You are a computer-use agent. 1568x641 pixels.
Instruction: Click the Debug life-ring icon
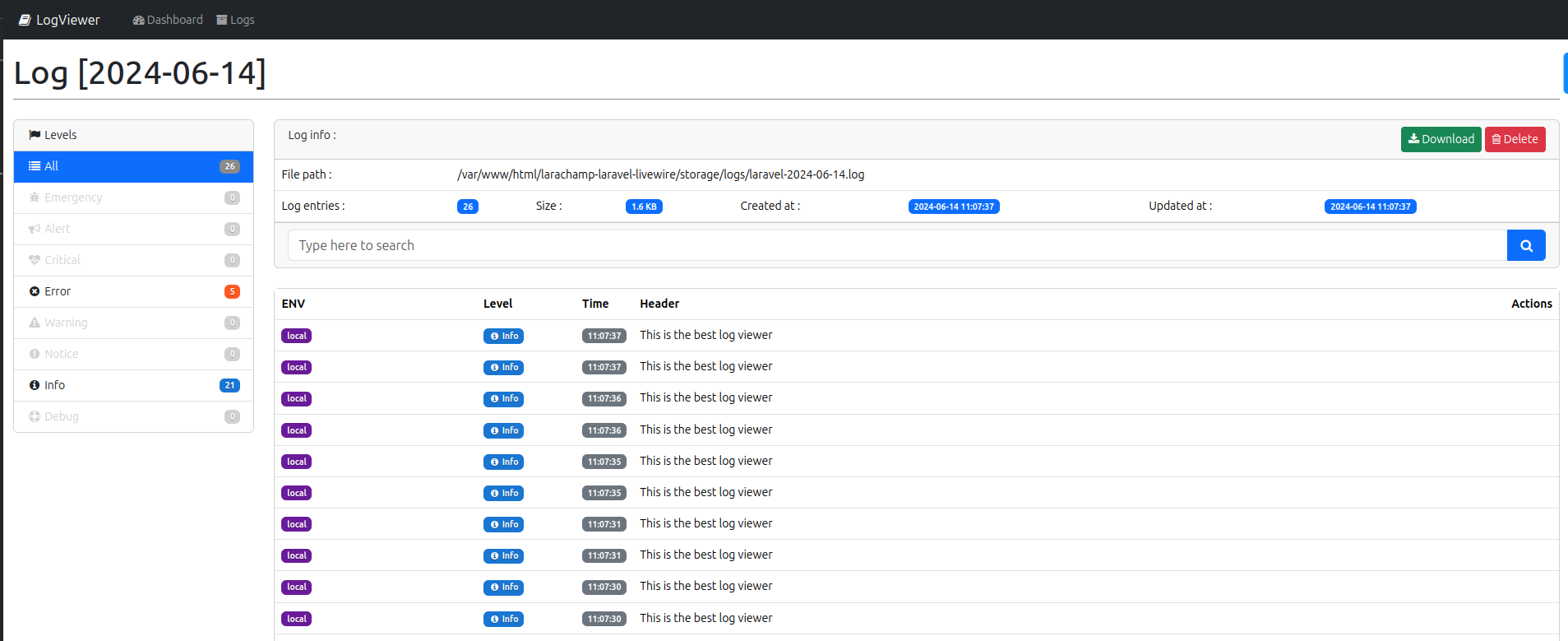(35, 416)
